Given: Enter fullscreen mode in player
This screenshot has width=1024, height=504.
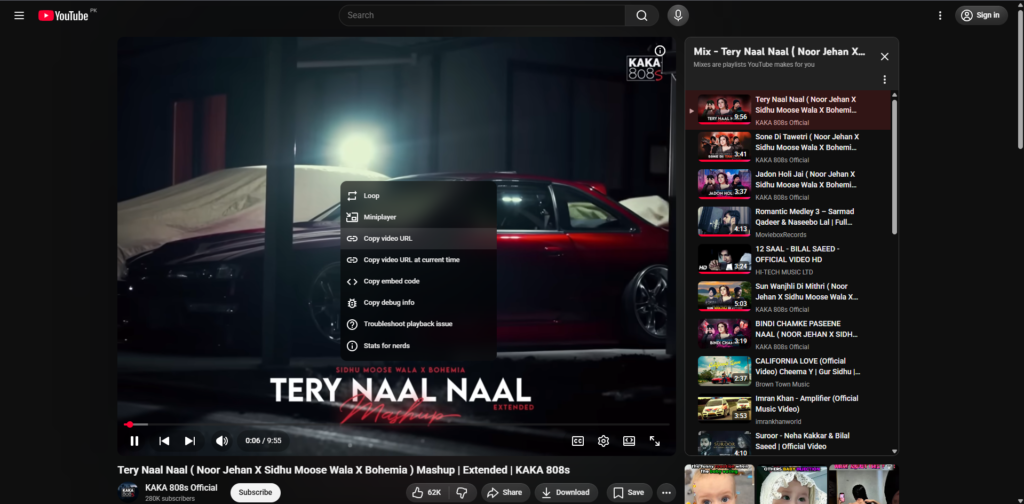Looking at the screenshot, I should pyautogui.click(x=655, y=441).
